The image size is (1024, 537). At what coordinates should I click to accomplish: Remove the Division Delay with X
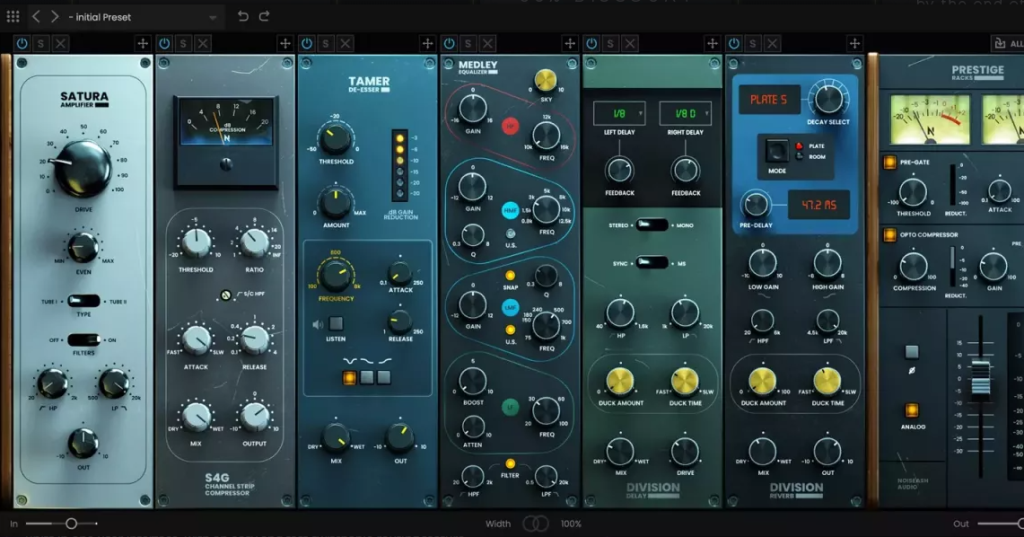(x=630, y=44)
